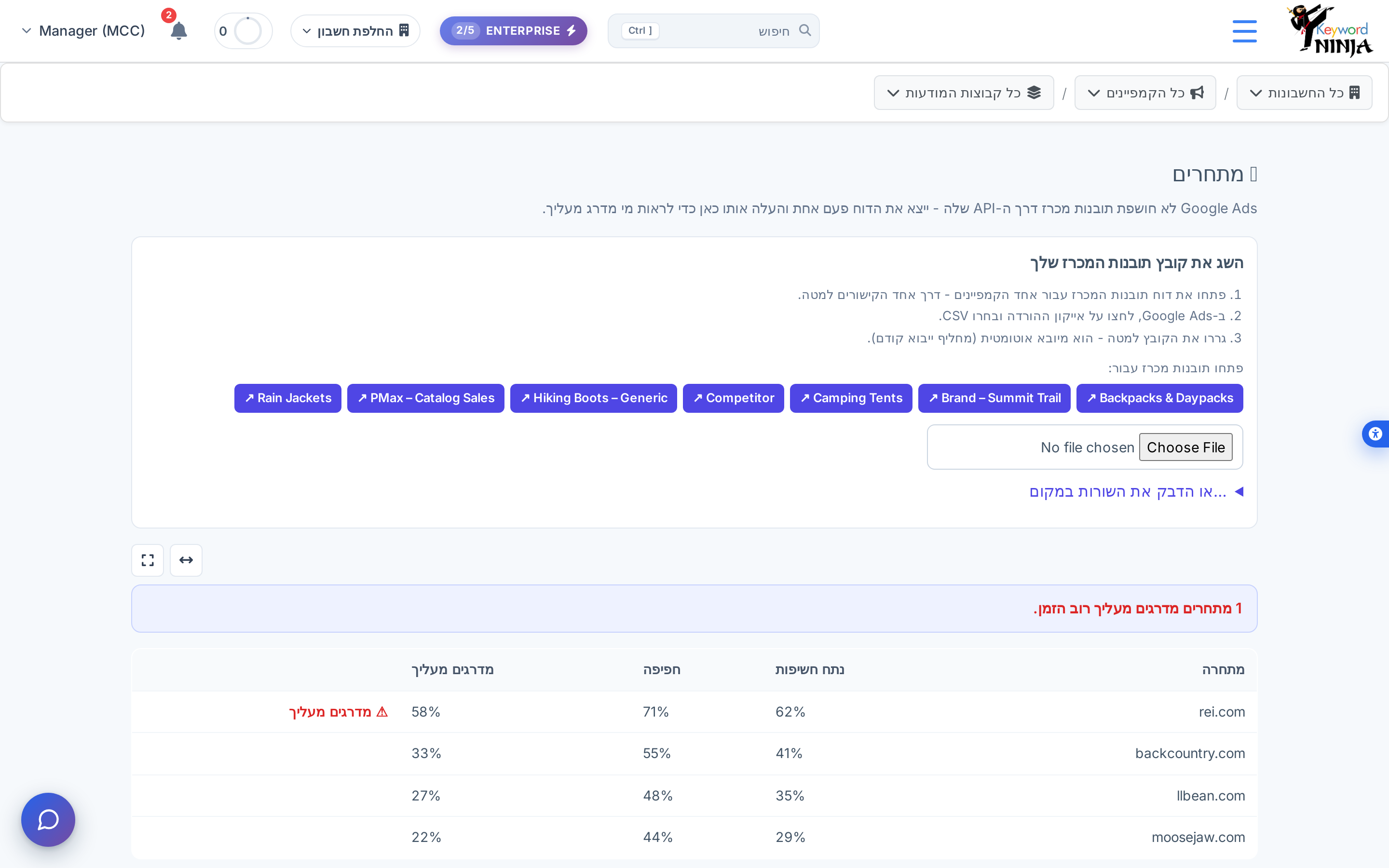Open Backpacks & Daypacks auction insights
Screen dimensions: 1389x868
1159,398
